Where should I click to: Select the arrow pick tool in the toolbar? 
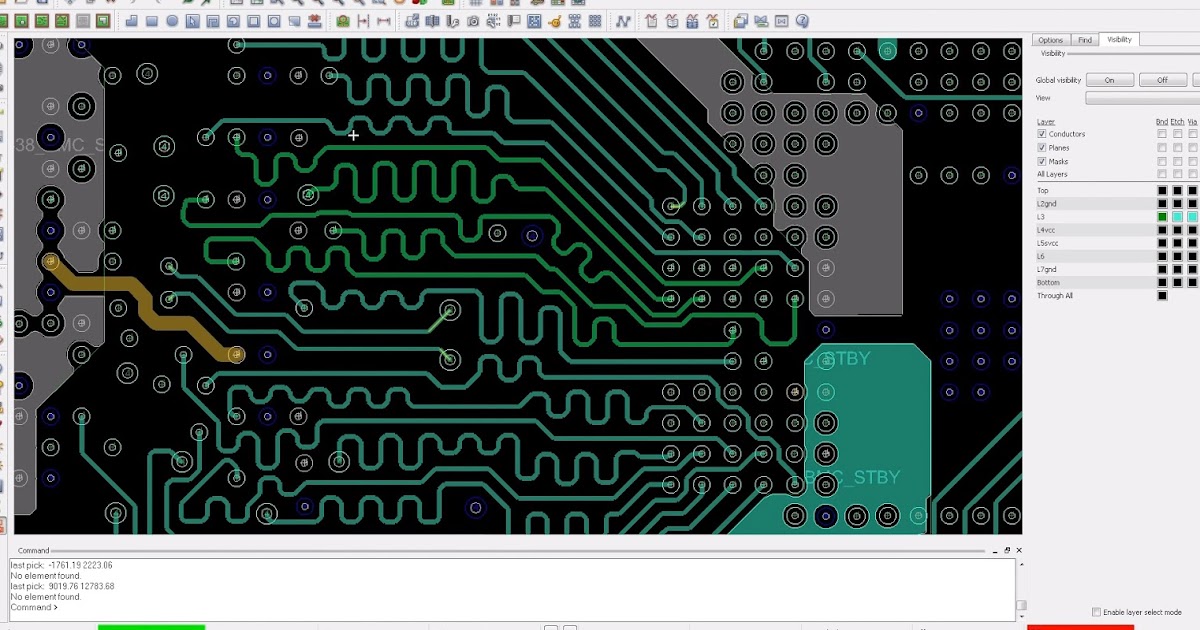click(x=192, y=20)
